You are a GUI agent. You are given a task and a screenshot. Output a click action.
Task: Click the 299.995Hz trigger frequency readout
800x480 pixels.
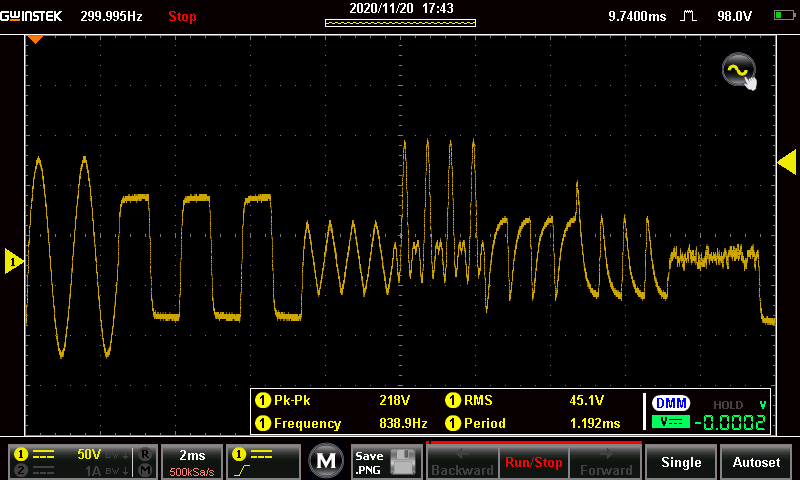[111, 16]
